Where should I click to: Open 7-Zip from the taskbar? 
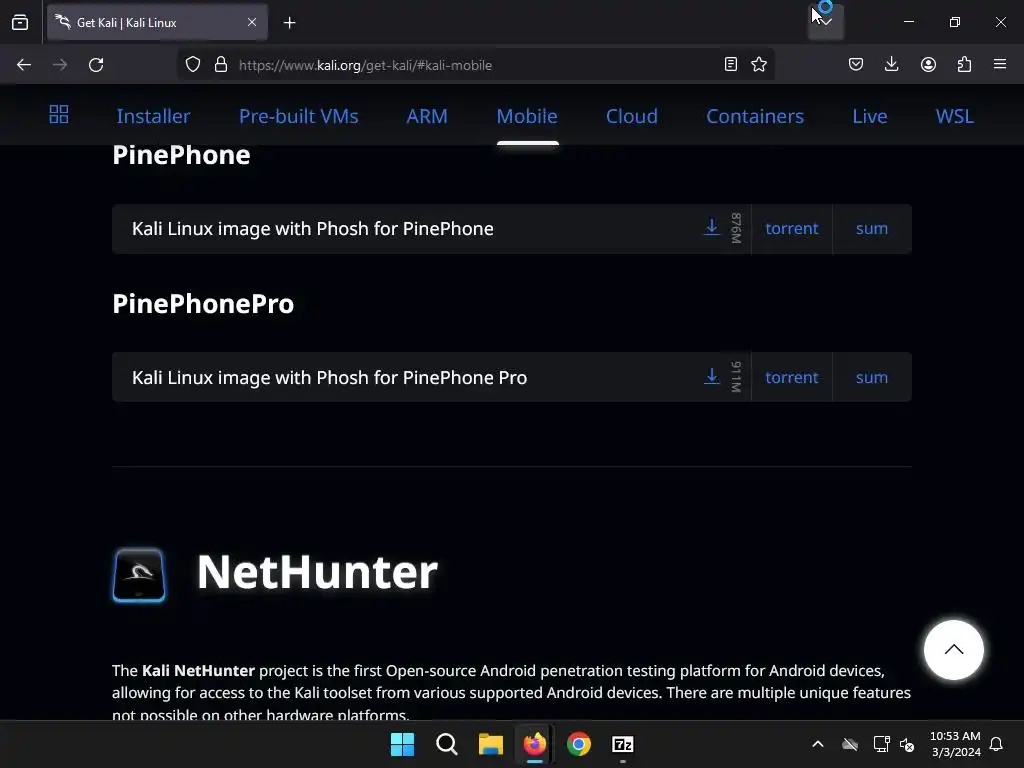622,744
